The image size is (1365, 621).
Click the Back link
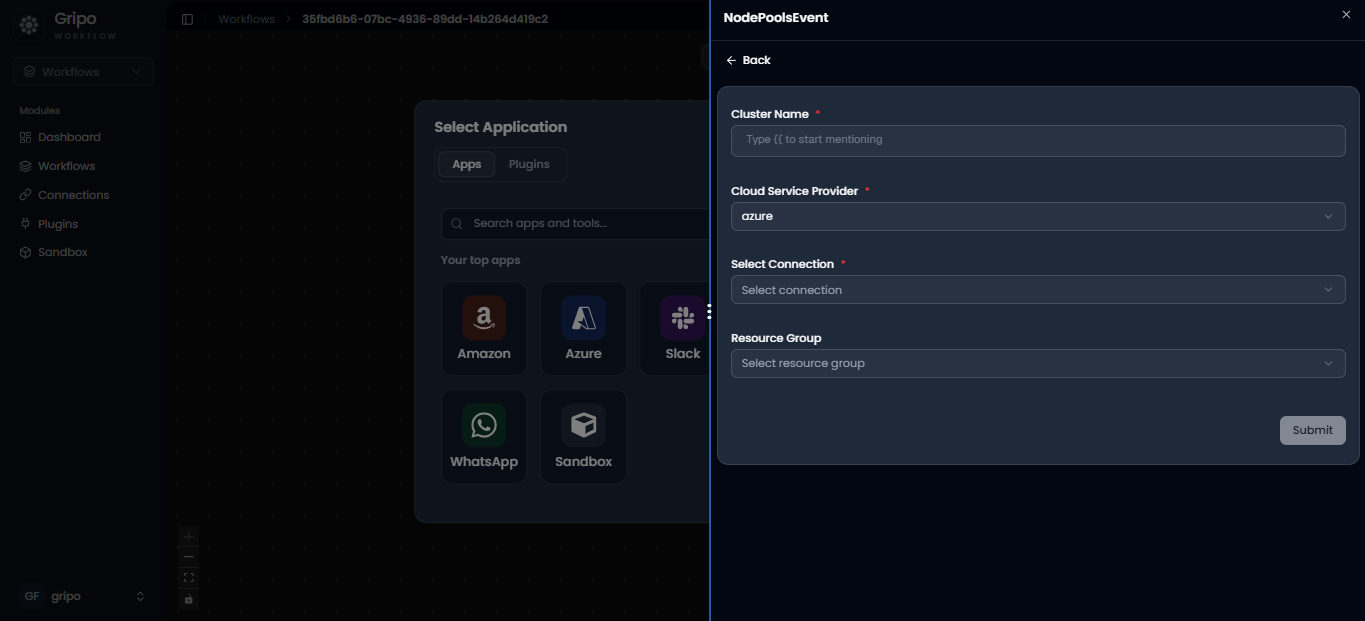[x=748, y=60]
